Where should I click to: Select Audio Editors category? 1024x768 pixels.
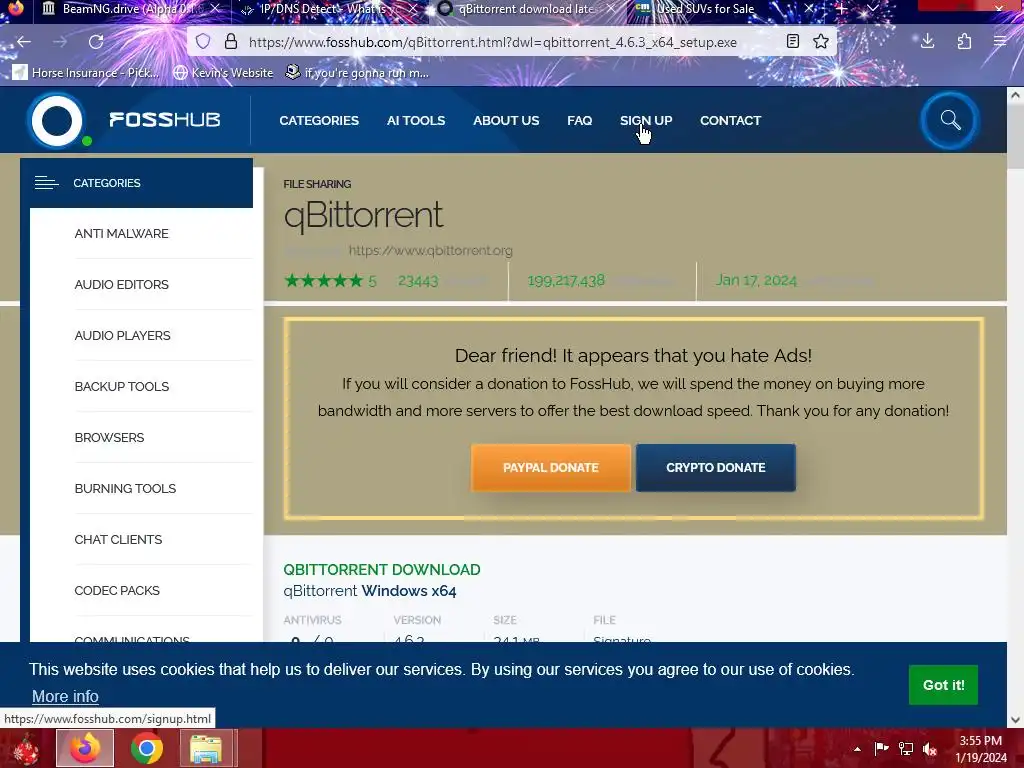(121, 284)
